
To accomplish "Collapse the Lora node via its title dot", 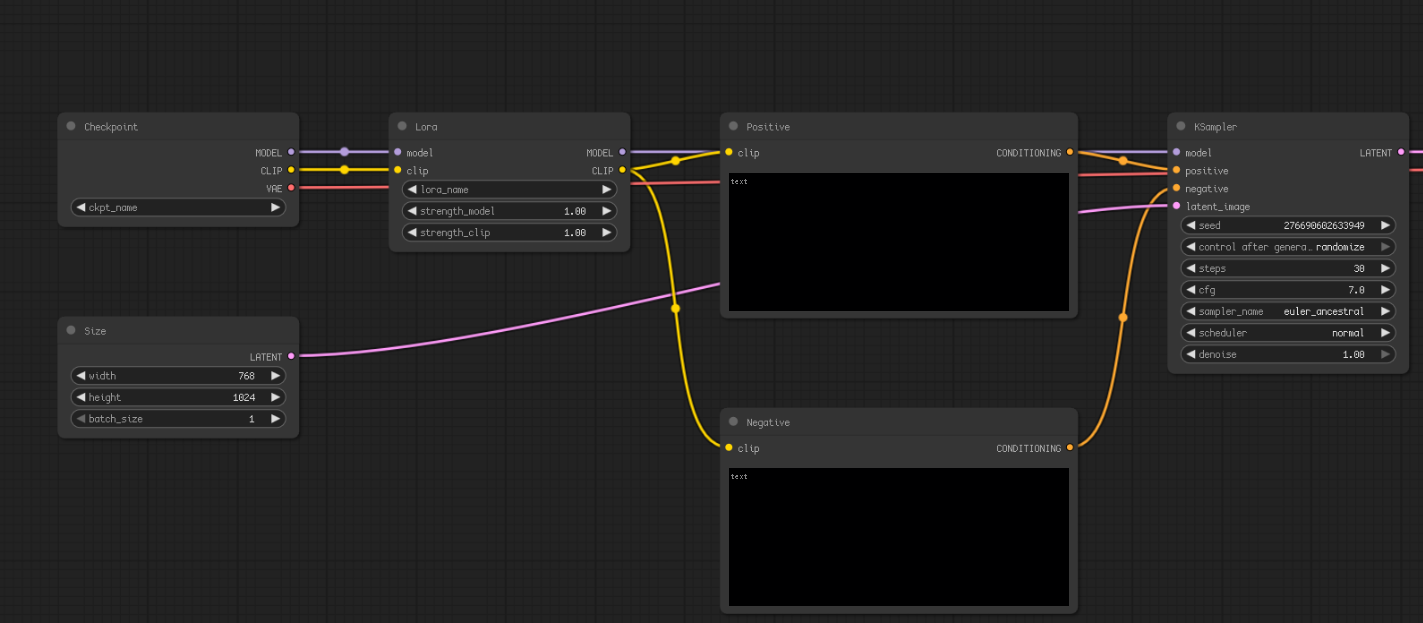I will click(402, 126).
